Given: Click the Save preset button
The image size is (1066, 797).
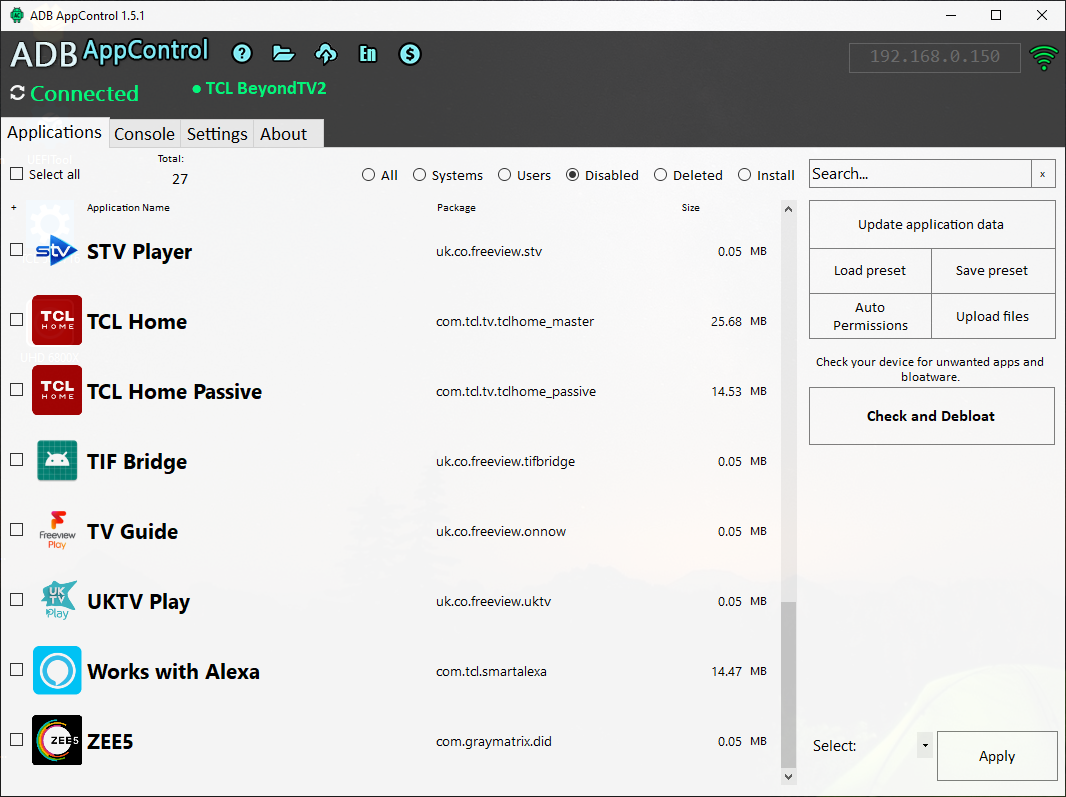Looking at the screenshot, I should tap(993, 271).
